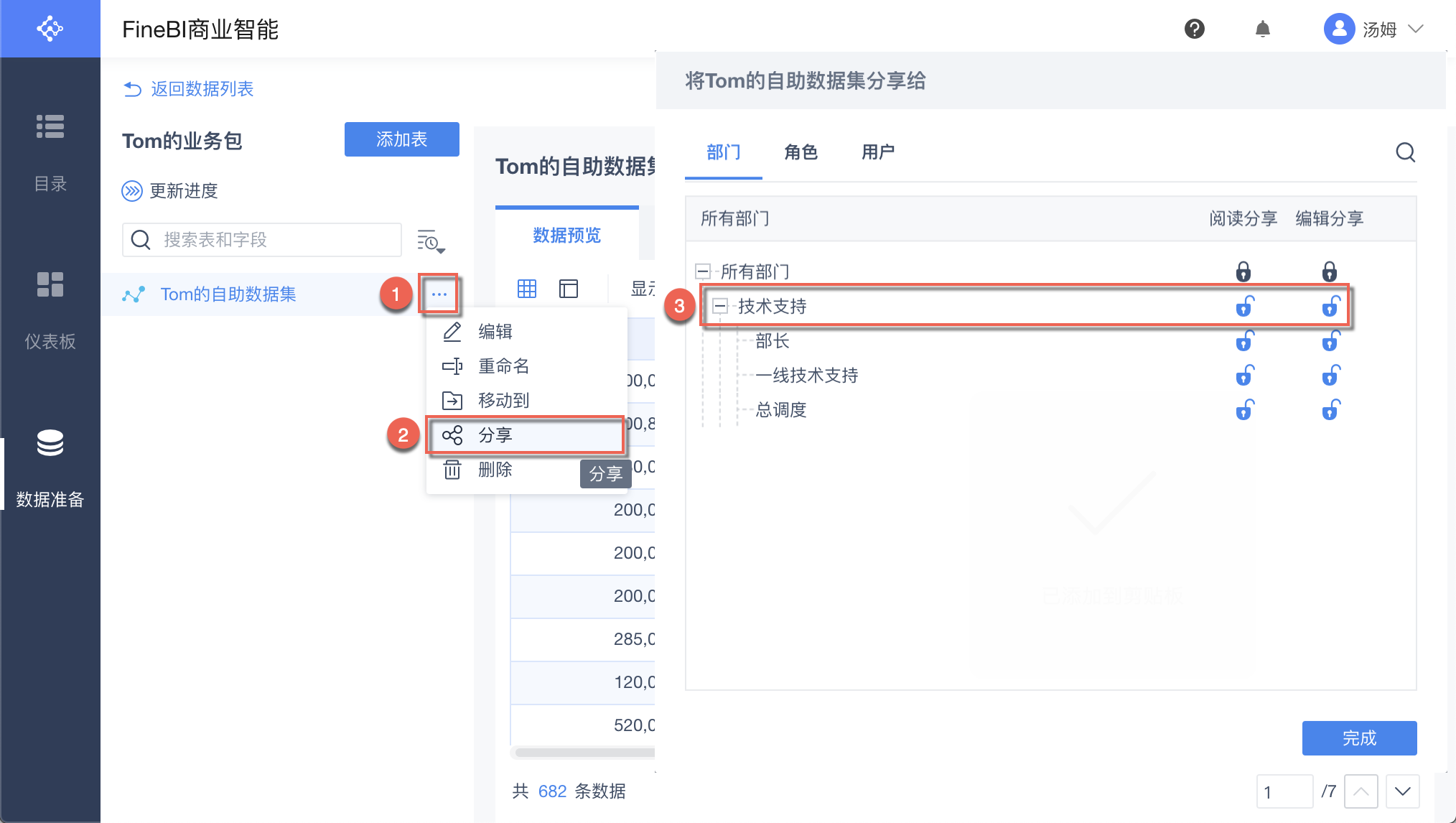This screenshot has width=1456, height=823.
Task: Collapse the 所有部门 tree node
Action: 703,271
